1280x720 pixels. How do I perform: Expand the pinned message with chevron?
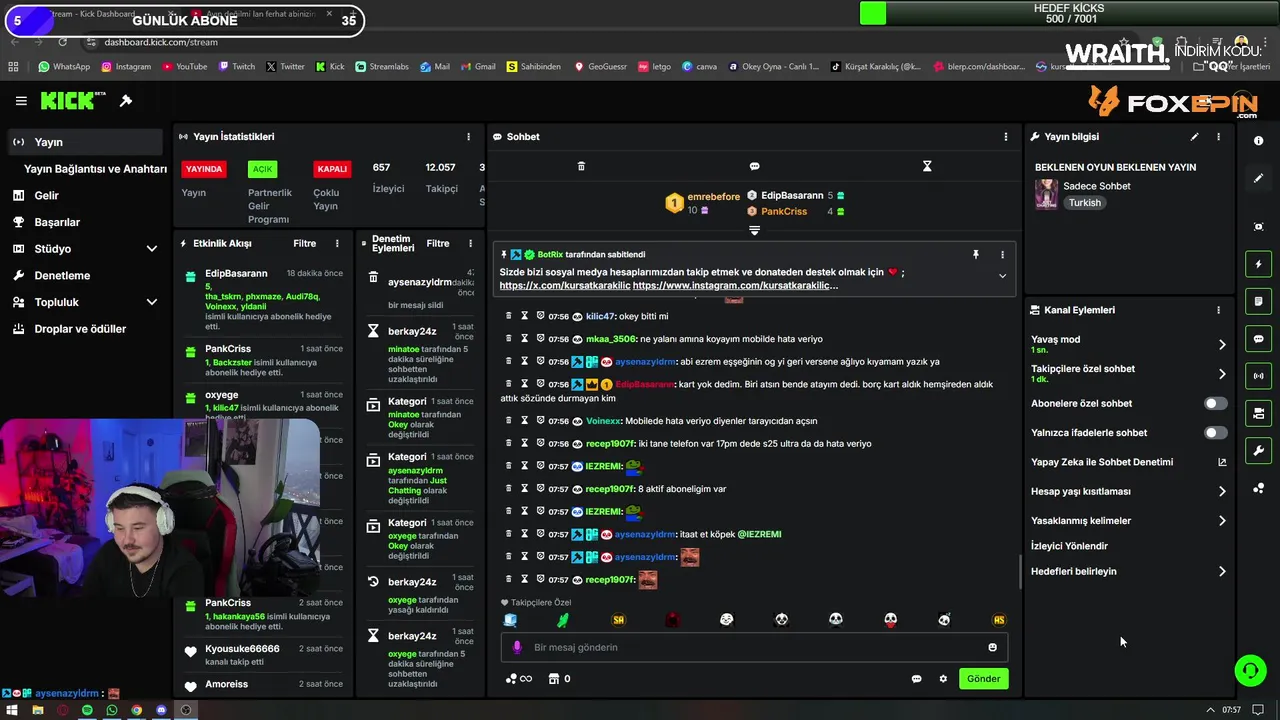pos(1002,277)
